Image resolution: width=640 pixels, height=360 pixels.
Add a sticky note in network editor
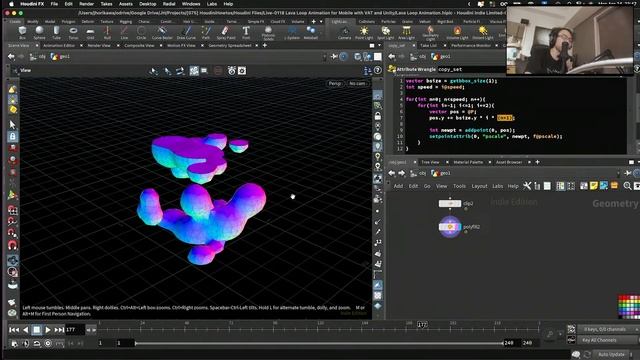[593, 186]
